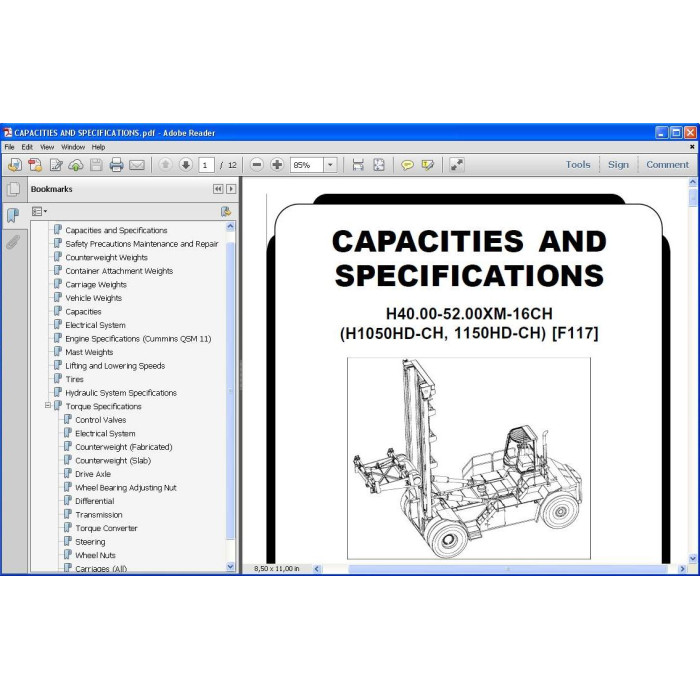Click the cloud upload toolbar icon
This screenshot has height=700, width=700.
76,165
